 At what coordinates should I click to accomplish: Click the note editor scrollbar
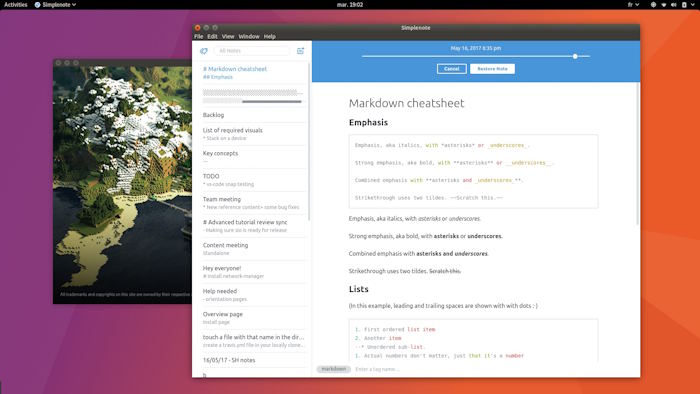638,154
